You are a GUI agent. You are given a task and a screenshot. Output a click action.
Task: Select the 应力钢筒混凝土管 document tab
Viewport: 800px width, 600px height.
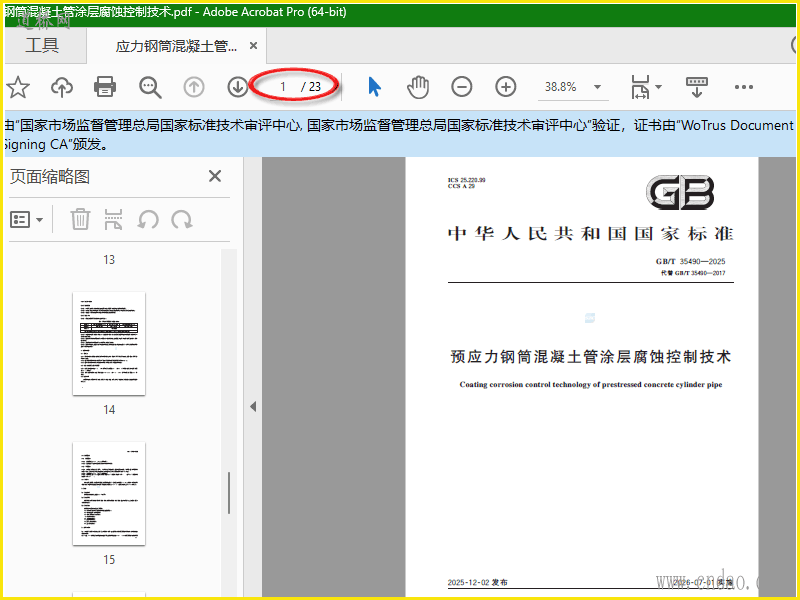point(176,46)
